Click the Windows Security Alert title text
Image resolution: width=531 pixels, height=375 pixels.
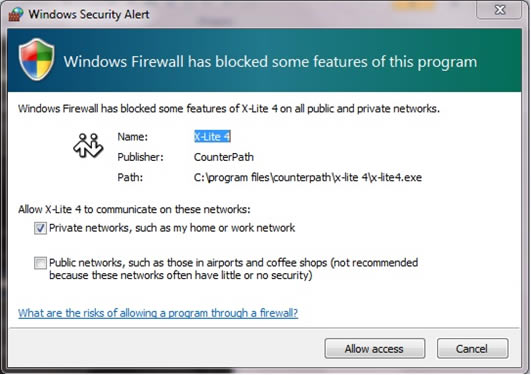(x=89, y=15)
